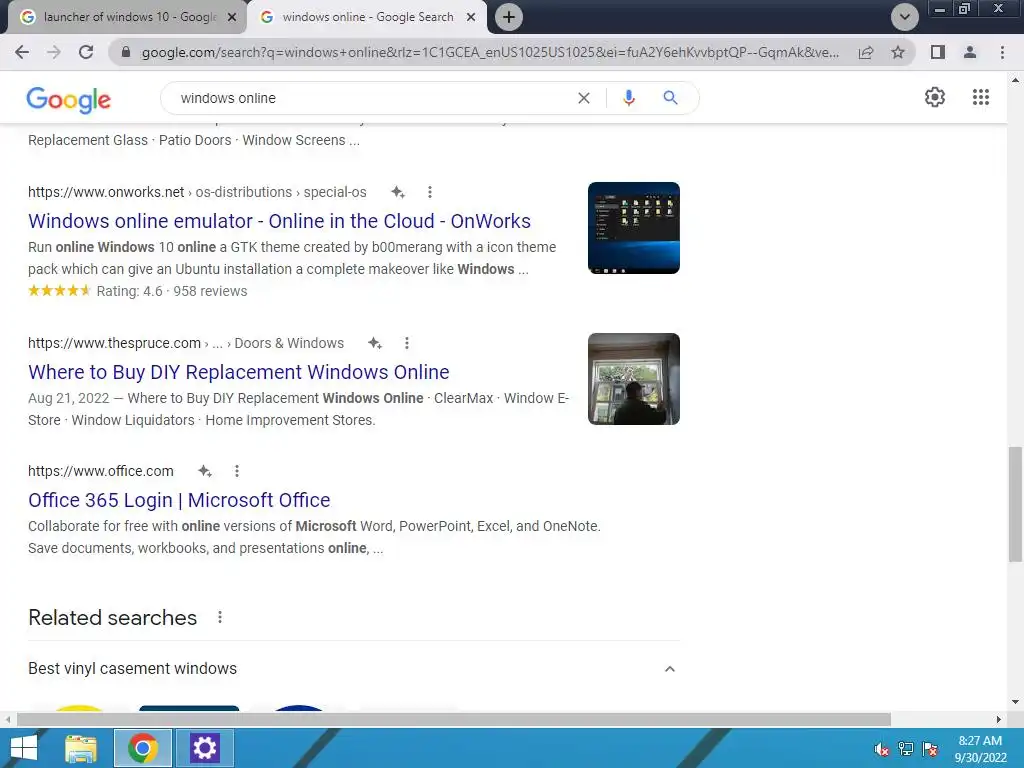This screenshot has width=1024, height=768.
Task: Click the onworks.net result URL
Action: (x=197, y=192)
